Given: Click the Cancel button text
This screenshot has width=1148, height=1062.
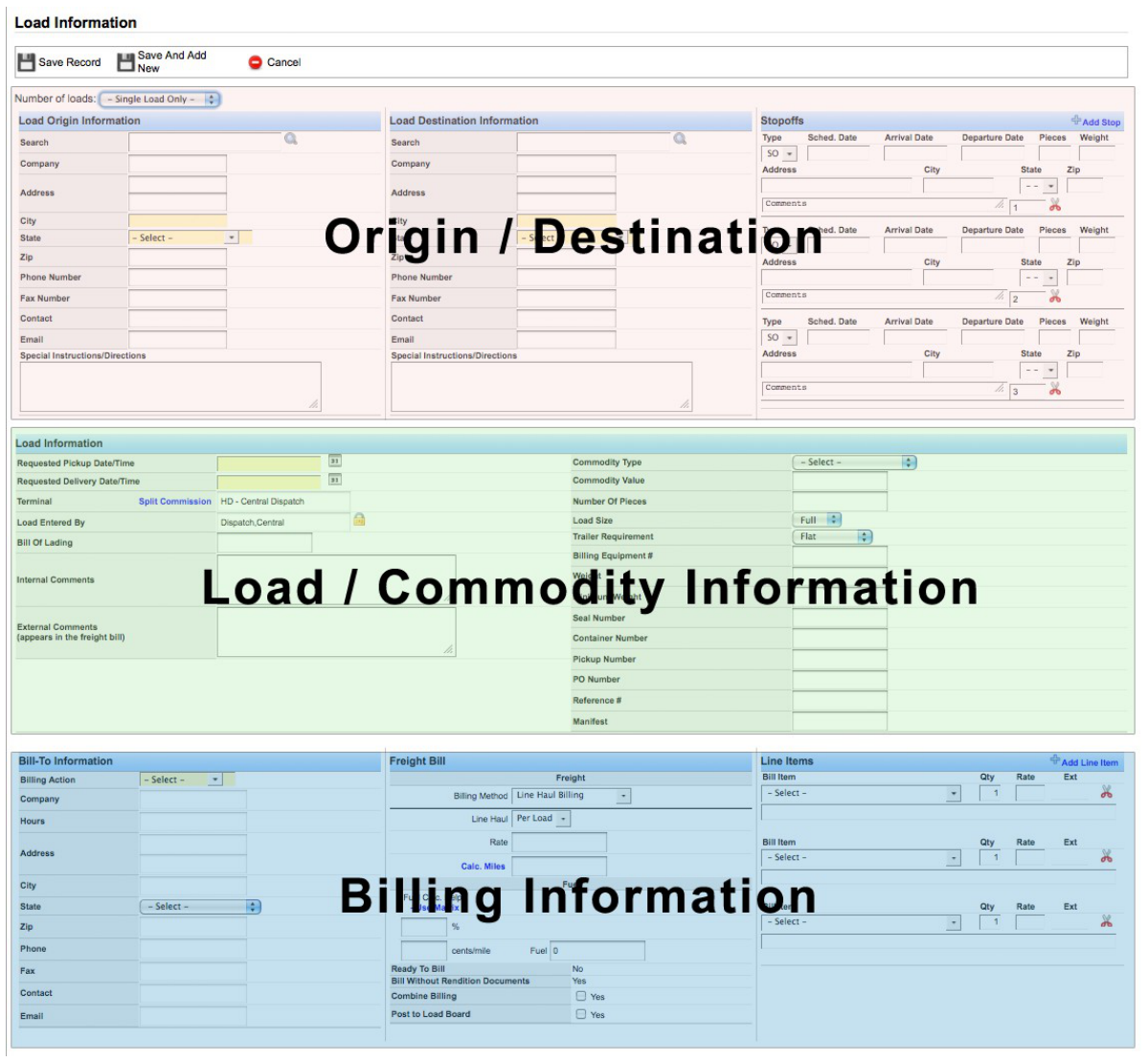Looking at the screenshot, I should 284,62.
